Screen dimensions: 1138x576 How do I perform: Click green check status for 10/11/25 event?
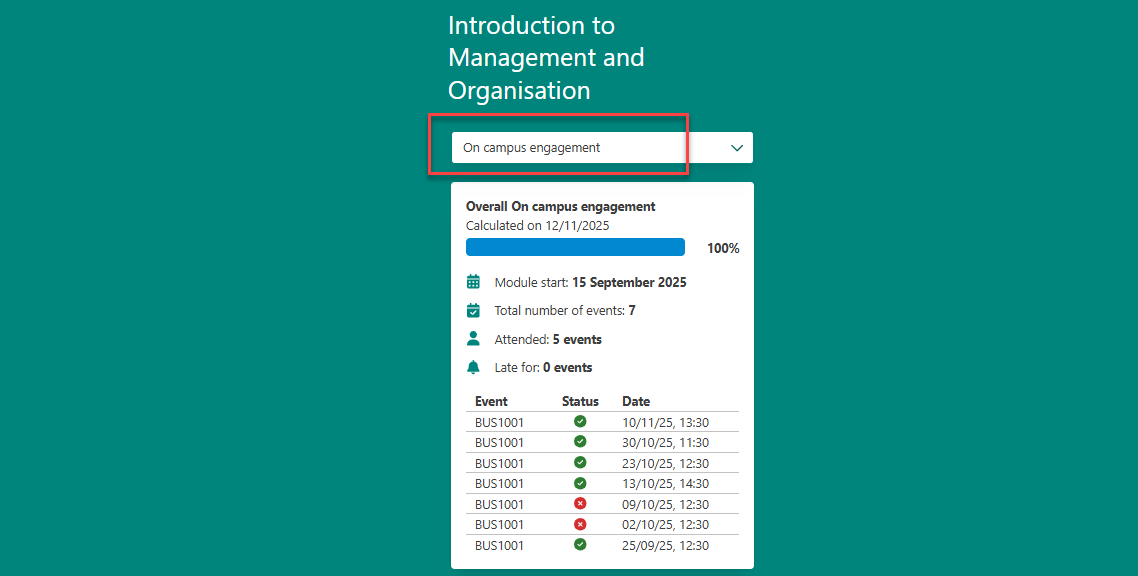[x=580, y=422]
